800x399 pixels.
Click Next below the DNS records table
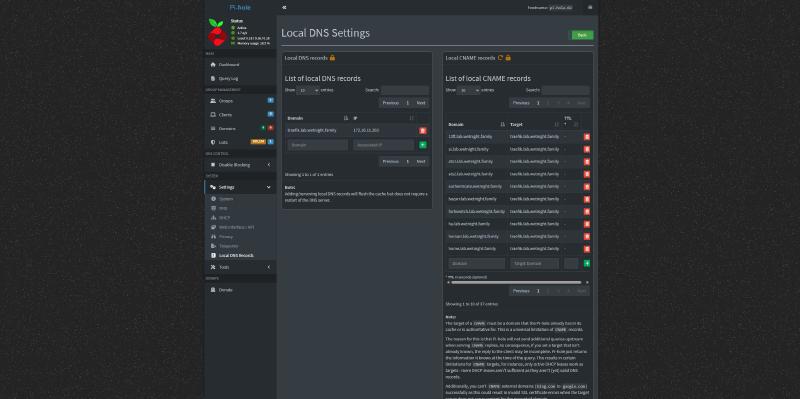tap(421, 161)
